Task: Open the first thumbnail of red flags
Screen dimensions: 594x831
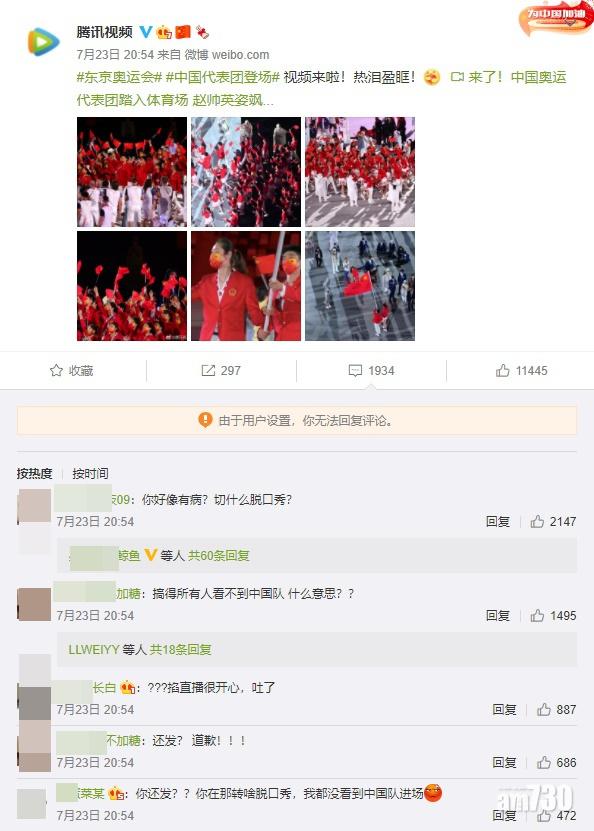Action: [x=132, y=172]
